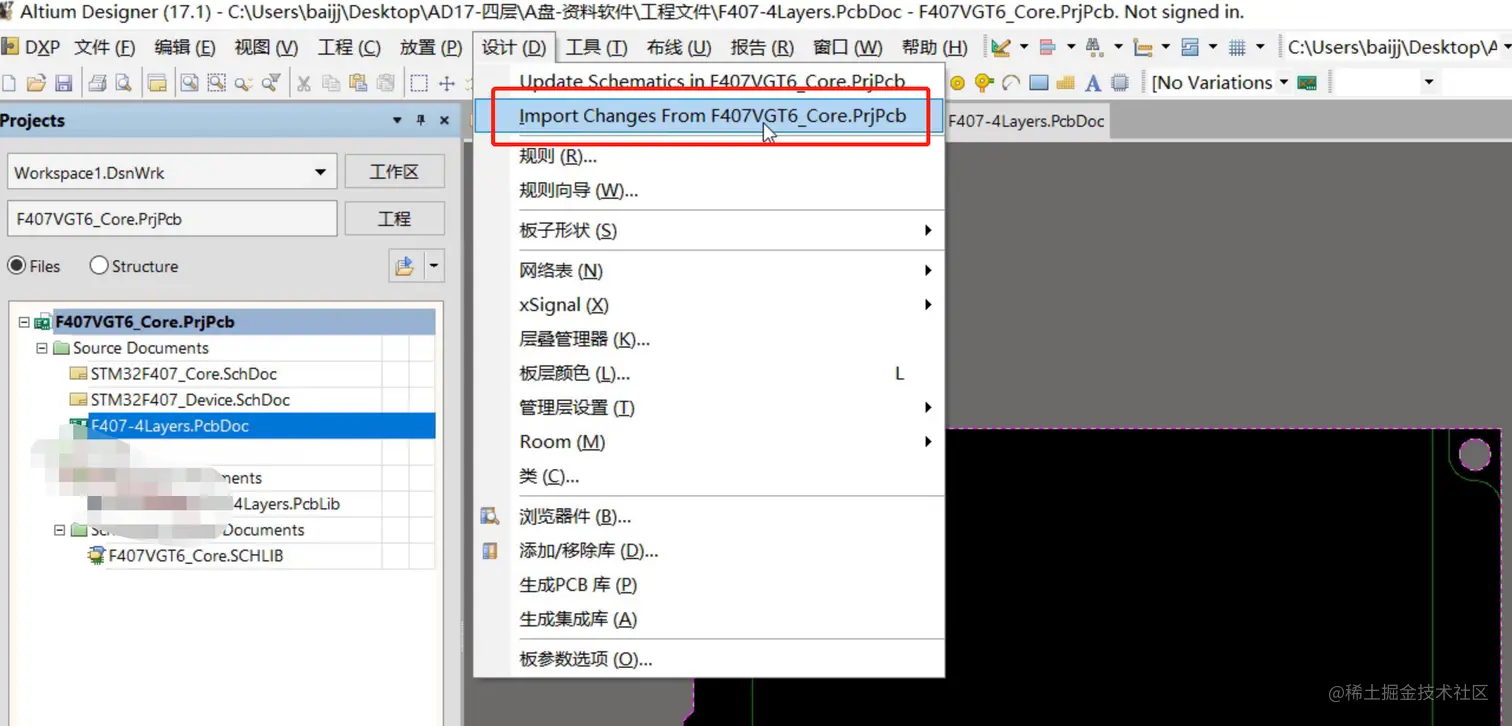Click the 工作区 button
Image resolution: width=1512 pixels, height=726 pixels.
(394, 172)
